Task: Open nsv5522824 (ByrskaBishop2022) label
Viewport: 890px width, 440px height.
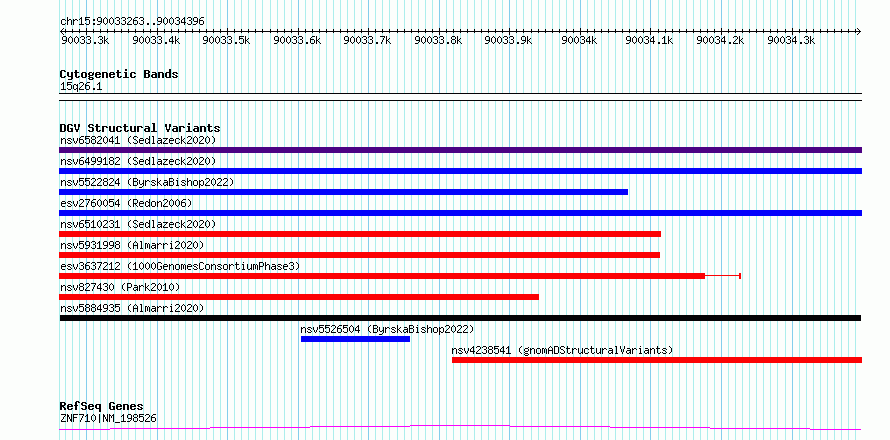Action: (x=147, y=182)
